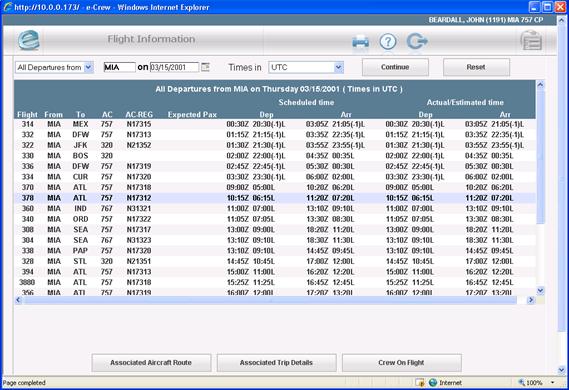Click the page scroll down arrow
This screenshot has width=569, height=390.
click(x=561, y=370)
